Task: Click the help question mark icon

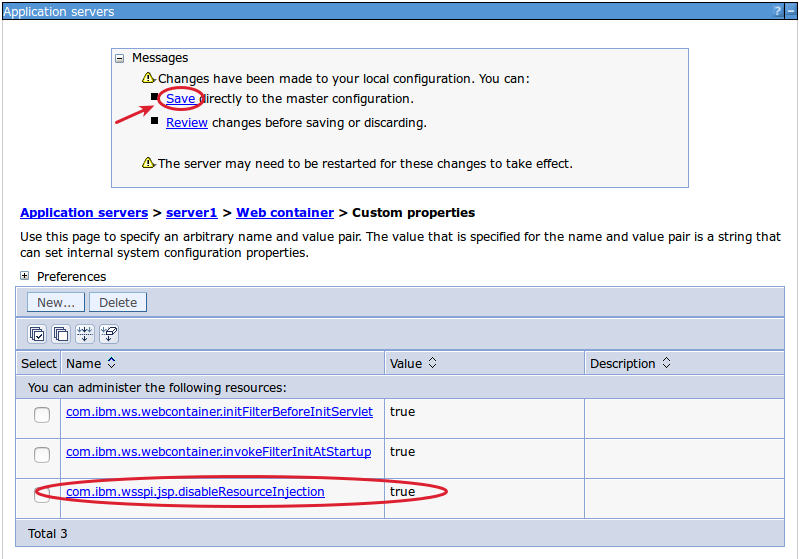Action: pos(777,11)
